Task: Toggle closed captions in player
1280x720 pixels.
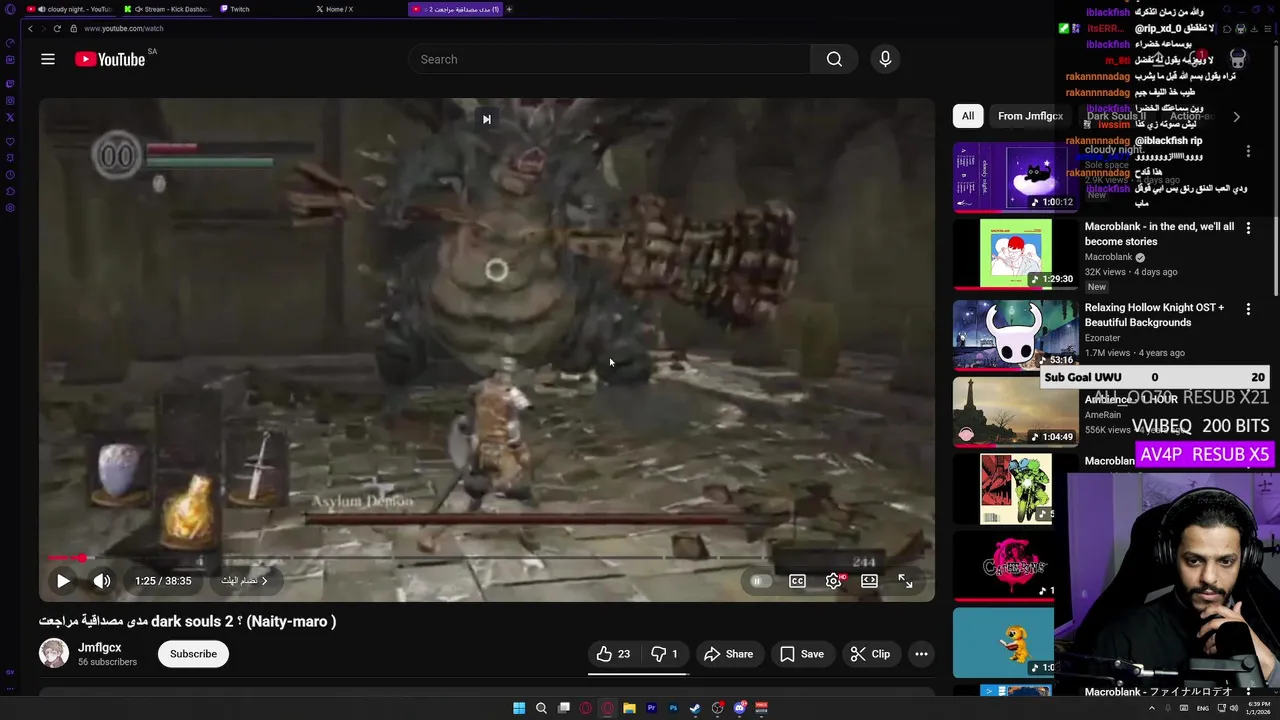Action: 797,581
